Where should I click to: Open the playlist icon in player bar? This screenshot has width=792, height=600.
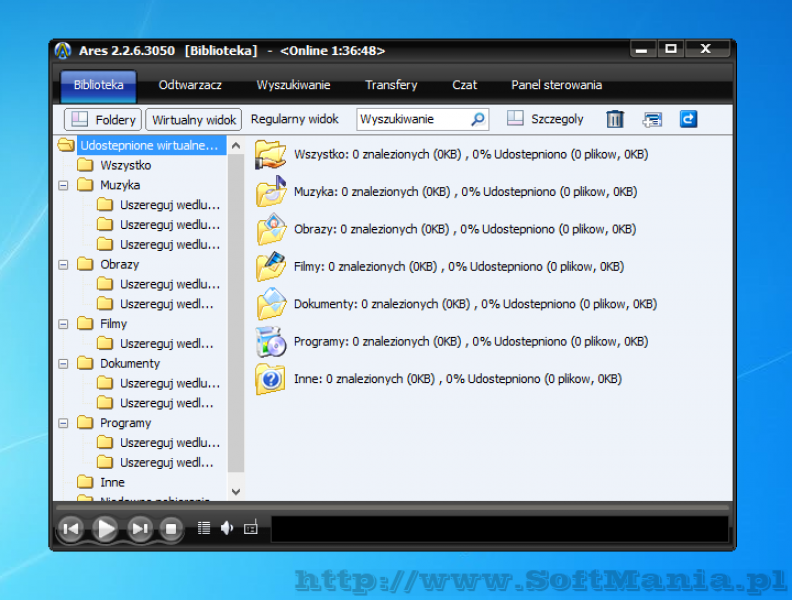pyautogui.click(x=204, y=528)
